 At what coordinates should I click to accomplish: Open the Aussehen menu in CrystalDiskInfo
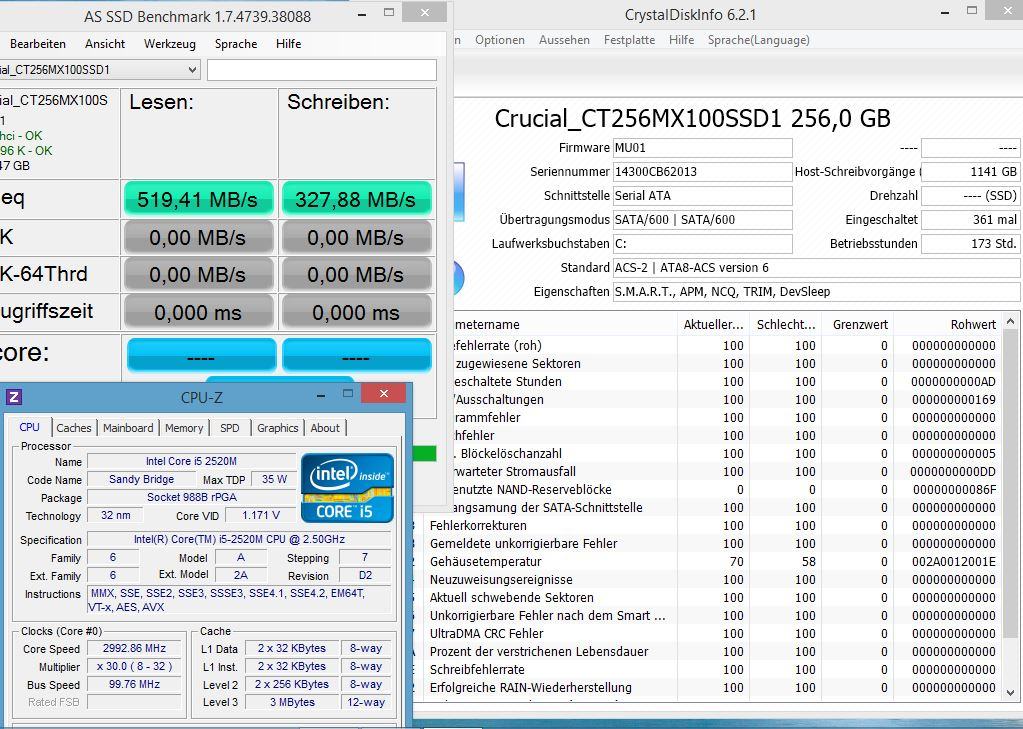pos(564,40)
